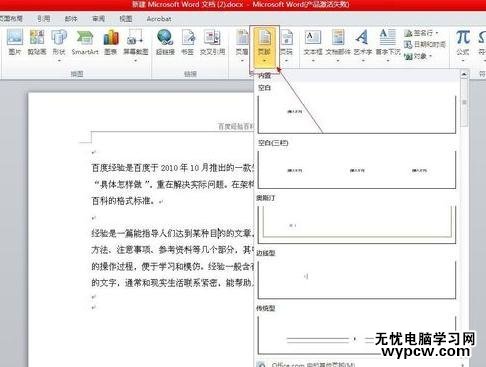
Task: Click the line starting 的文字,通常和现实生活
Action: click(x=173, y=283)
